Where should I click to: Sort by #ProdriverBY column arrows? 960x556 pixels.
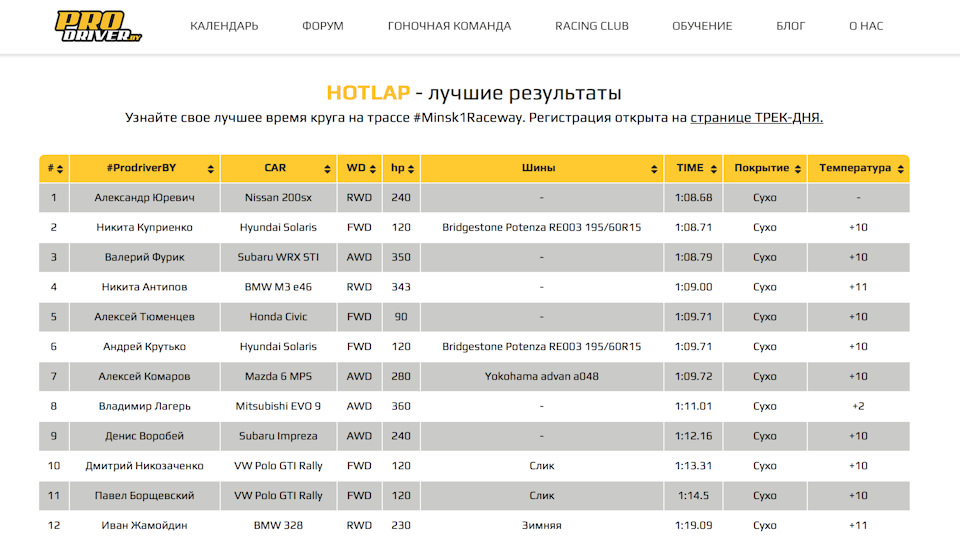click(x=211, y=169)
